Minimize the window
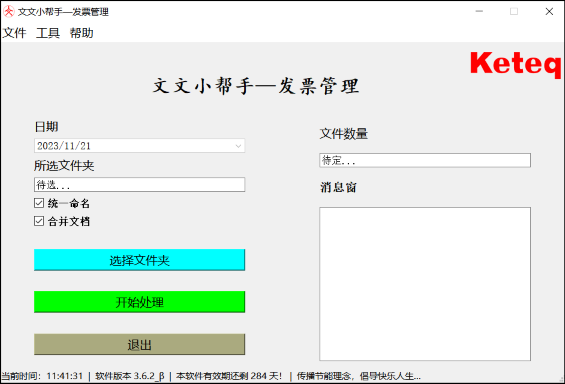565x384 pixels. [x=479, y=12]
